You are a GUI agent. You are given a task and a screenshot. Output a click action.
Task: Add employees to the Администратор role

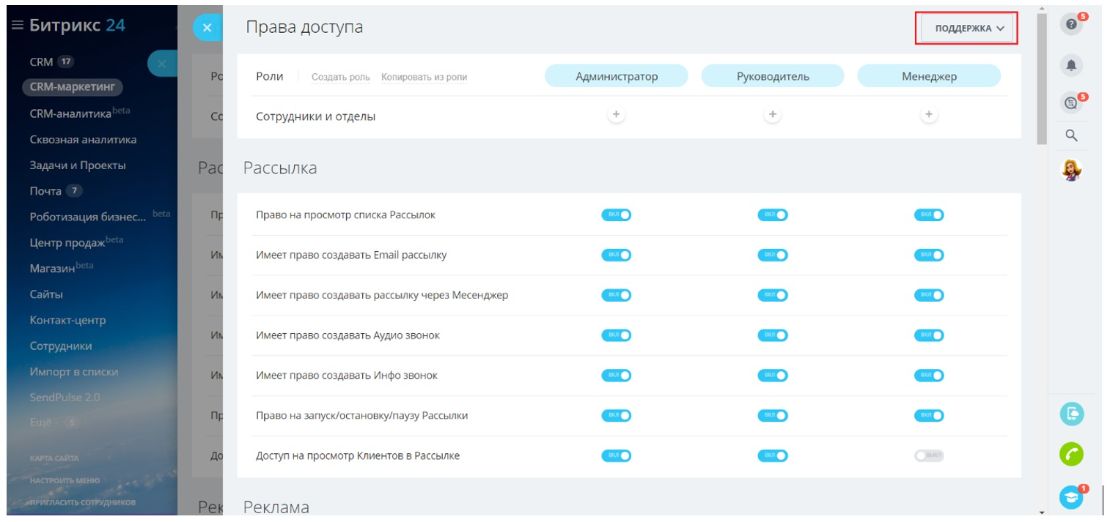click(x=616, y=116)
